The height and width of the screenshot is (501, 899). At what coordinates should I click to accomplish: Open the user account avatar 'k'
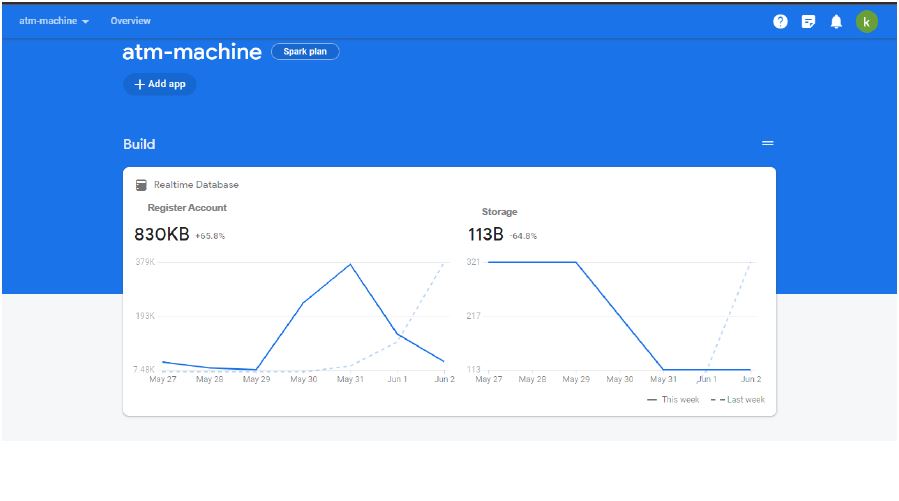[866, 22]
